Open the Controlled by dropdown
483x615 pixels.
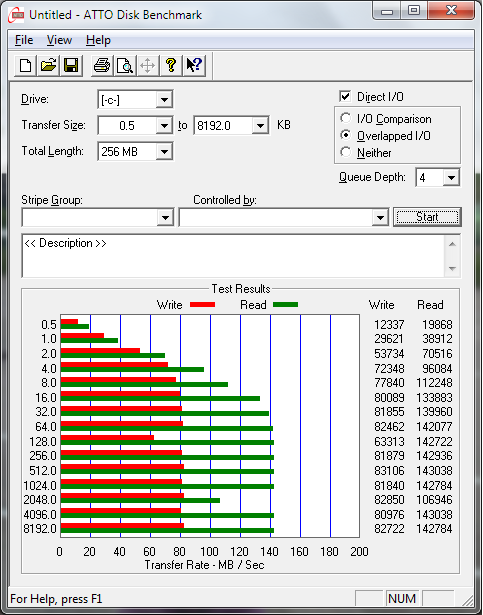point(380,218)
